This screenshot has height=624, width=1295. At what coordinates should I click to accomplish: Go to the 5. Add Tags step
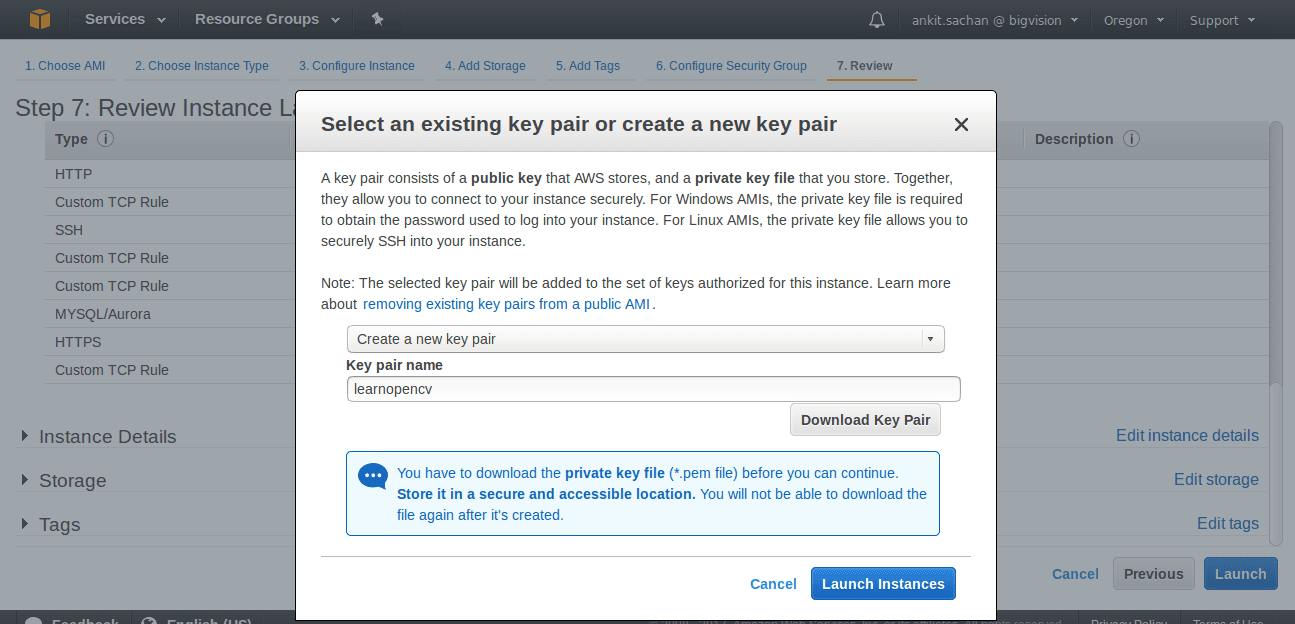[x=588, y=66]
